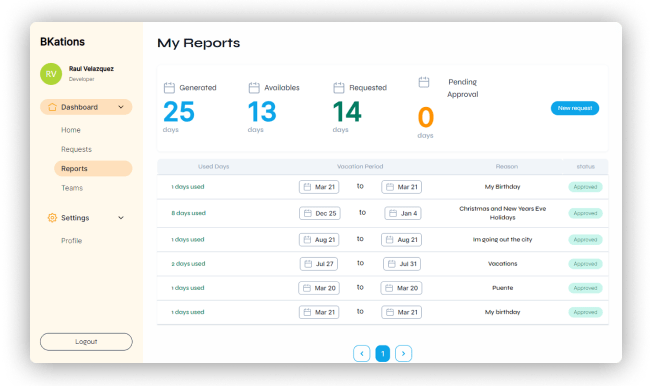This screenshot has width=652, height=386.
Task: Click the My Reports page heading
Action: [x=199, y=43]
